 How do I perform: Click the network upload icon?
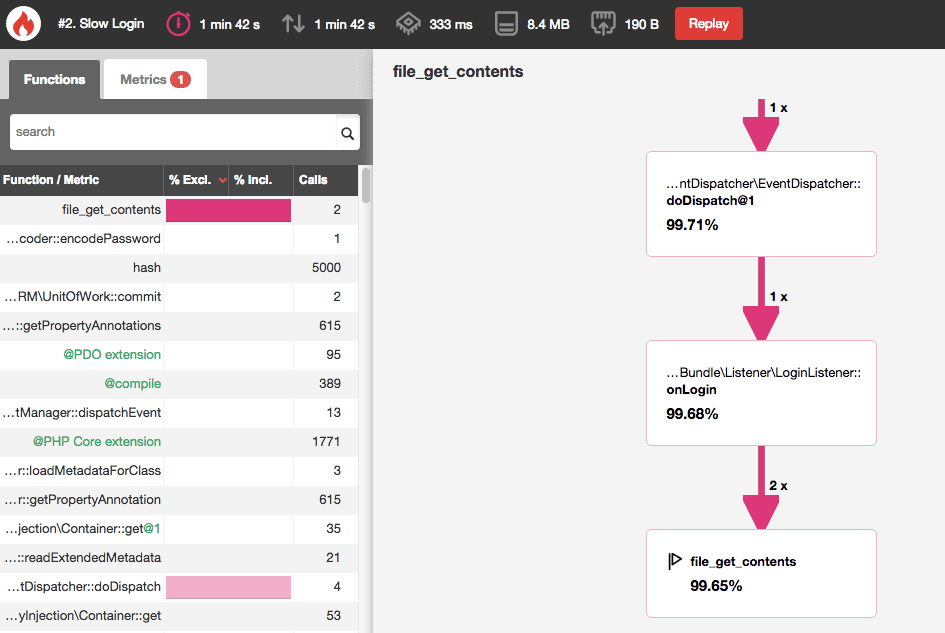605,24
